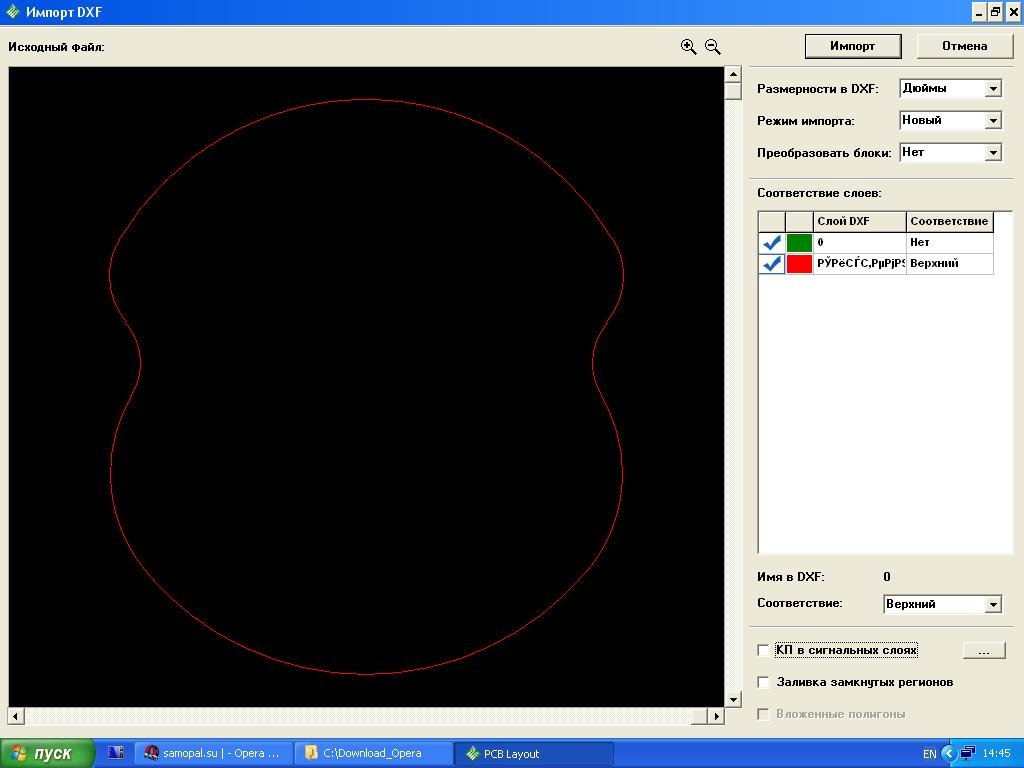Open the Преобразовать блоки dropdown
This screenshot has width=1024, height=768.
[993, 153]
